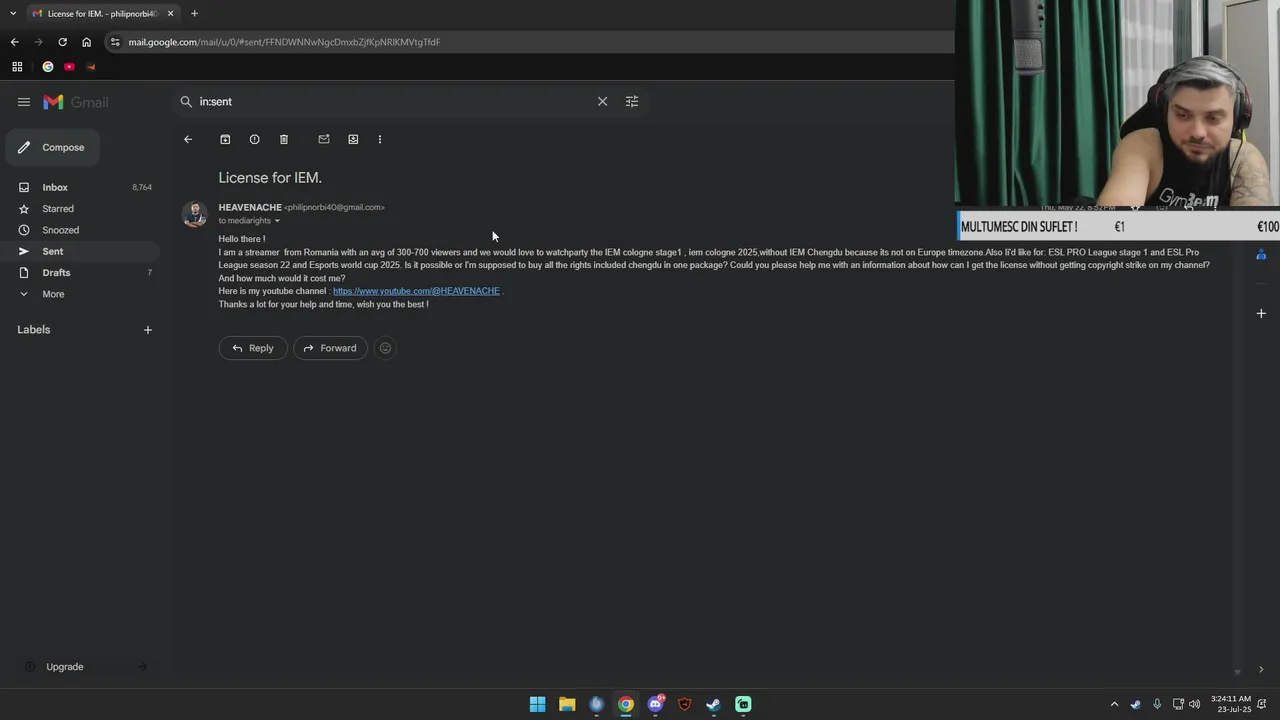Open the taskbar clock and date
This screenshot has height=720, width=1280.
1231,704
